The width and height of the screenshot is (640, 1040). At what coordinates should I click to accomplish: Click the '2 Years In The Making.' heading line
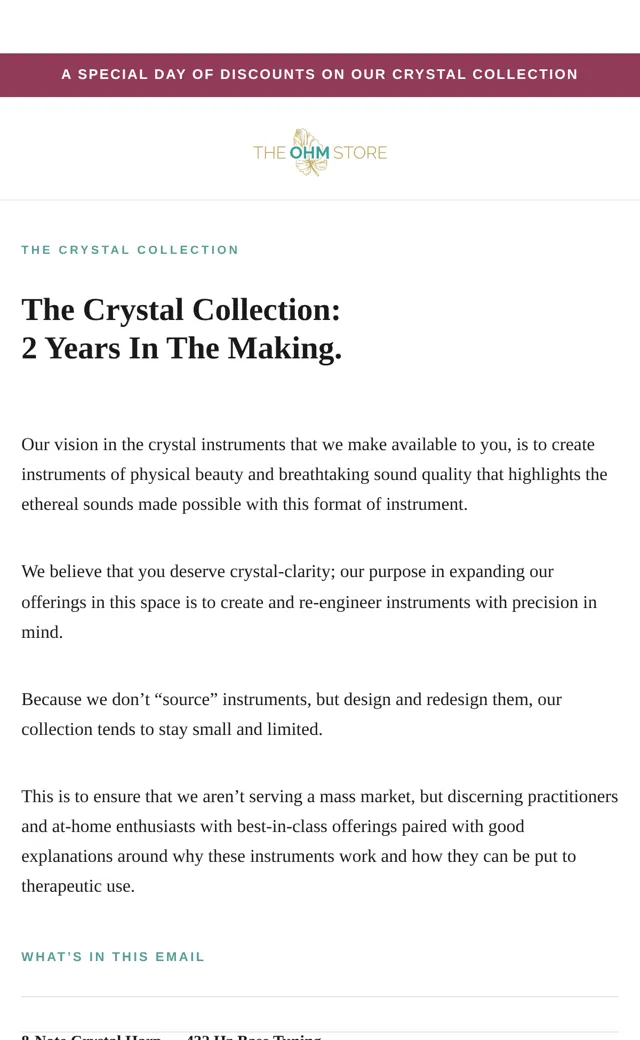[x=182, y=348]
